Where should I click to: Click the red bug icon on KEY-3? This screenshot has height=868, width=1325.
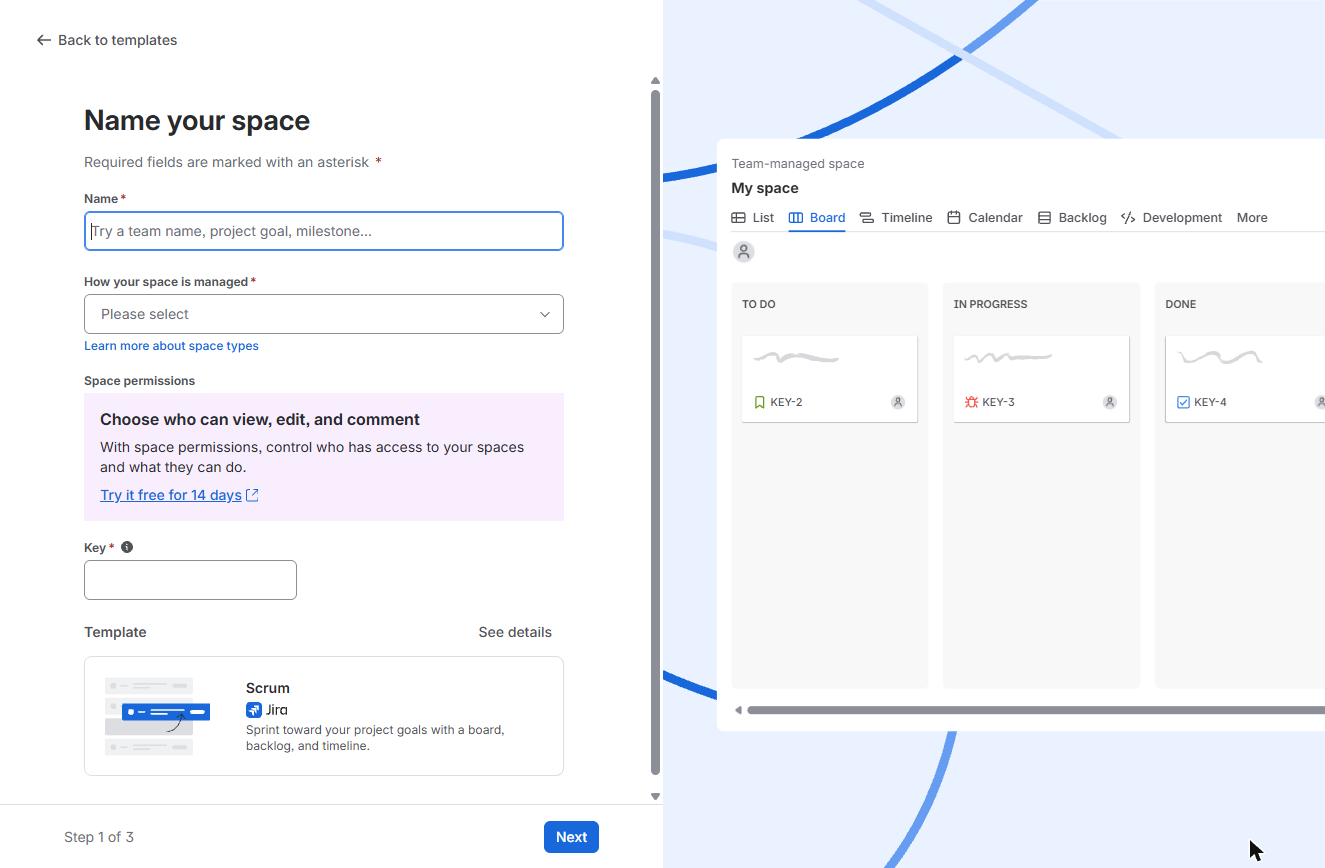coord(971,402)
